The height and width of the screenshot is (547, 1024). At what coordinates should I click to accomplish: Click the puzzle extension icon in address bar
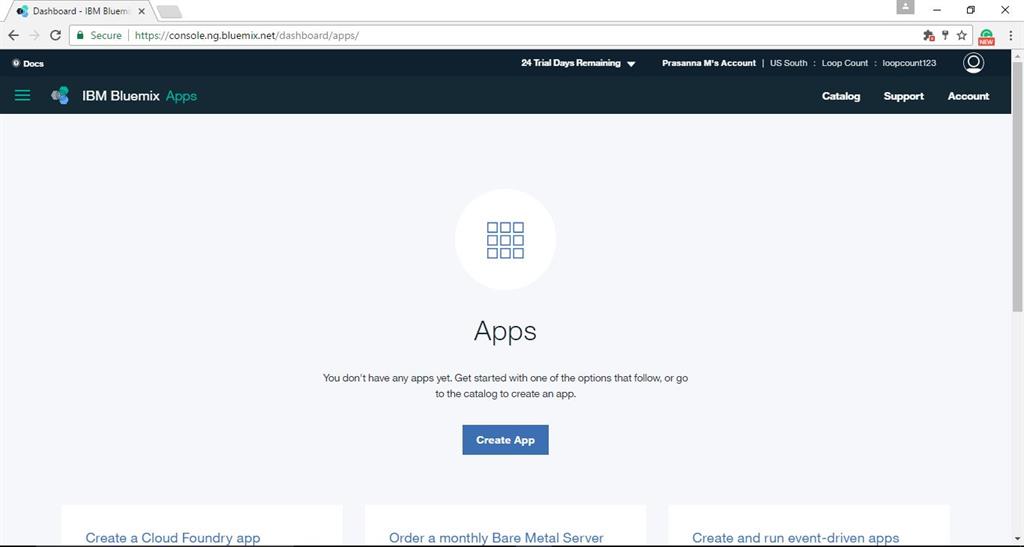click(928, 35)
